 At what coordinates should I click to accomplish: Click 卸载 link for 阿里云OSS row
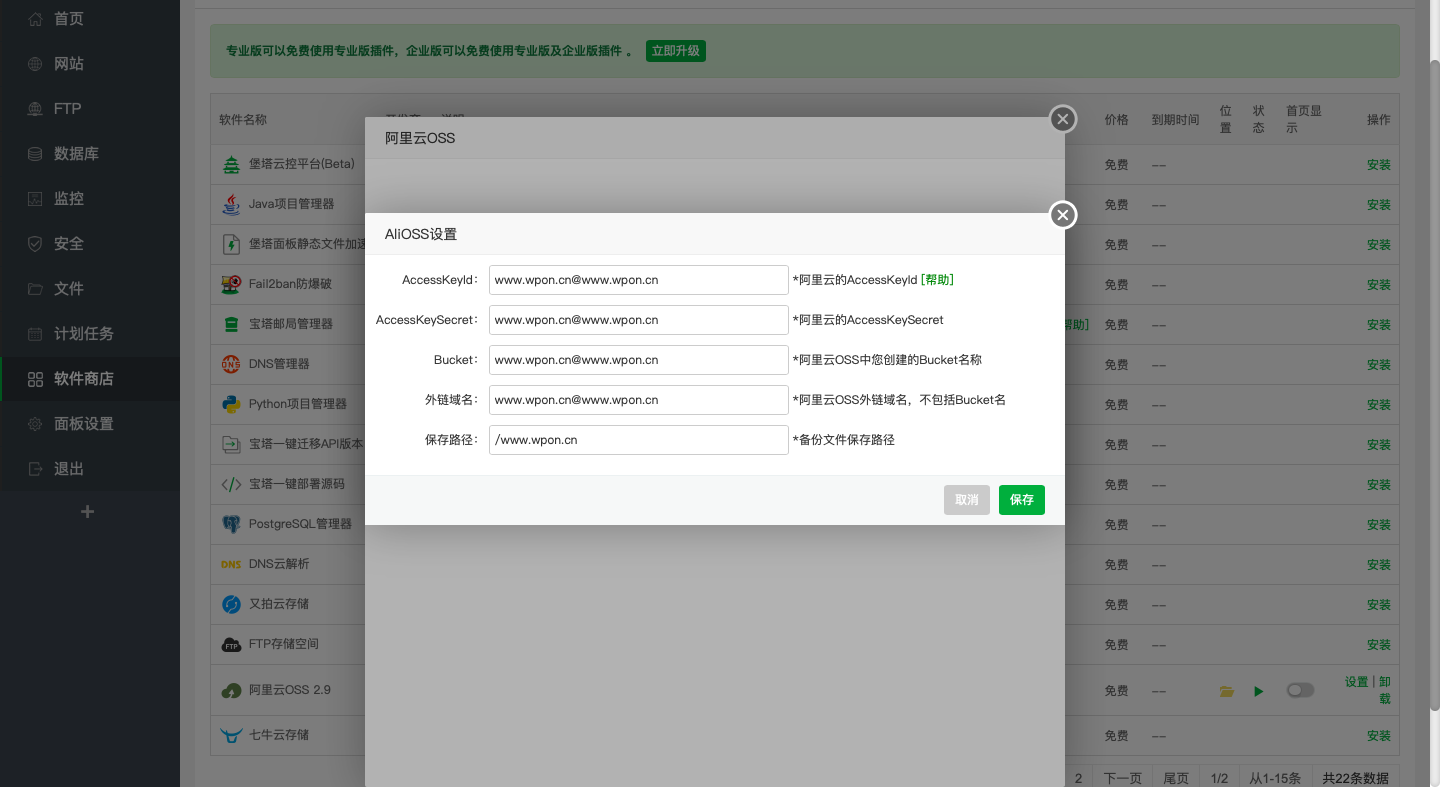(1385, 690)
